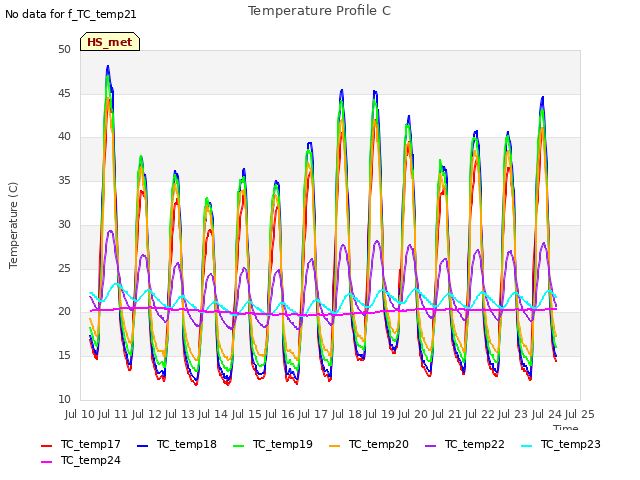Image resolution: width=640 pixels, height=480 pixels.
Task: Click the 30 y-axis tick label
Action: click(x=64, y=224)
